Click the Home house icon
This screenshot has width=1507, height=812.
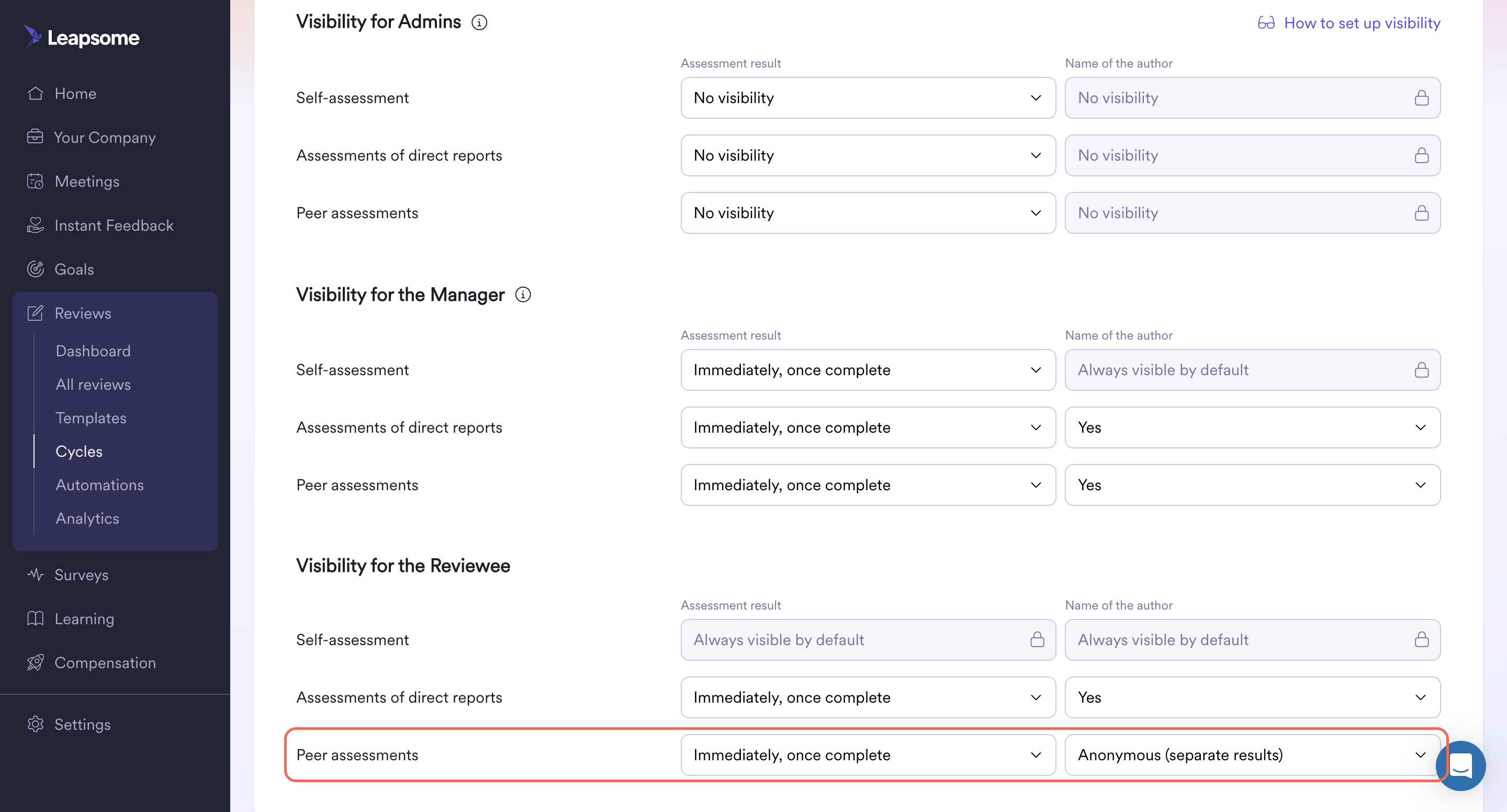(x=35, y=94)
